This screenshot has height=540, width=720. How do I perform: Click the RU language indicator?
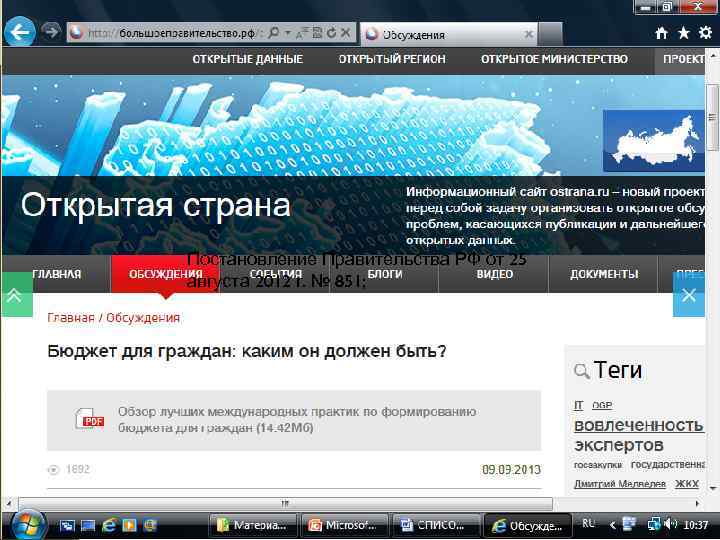588,523
